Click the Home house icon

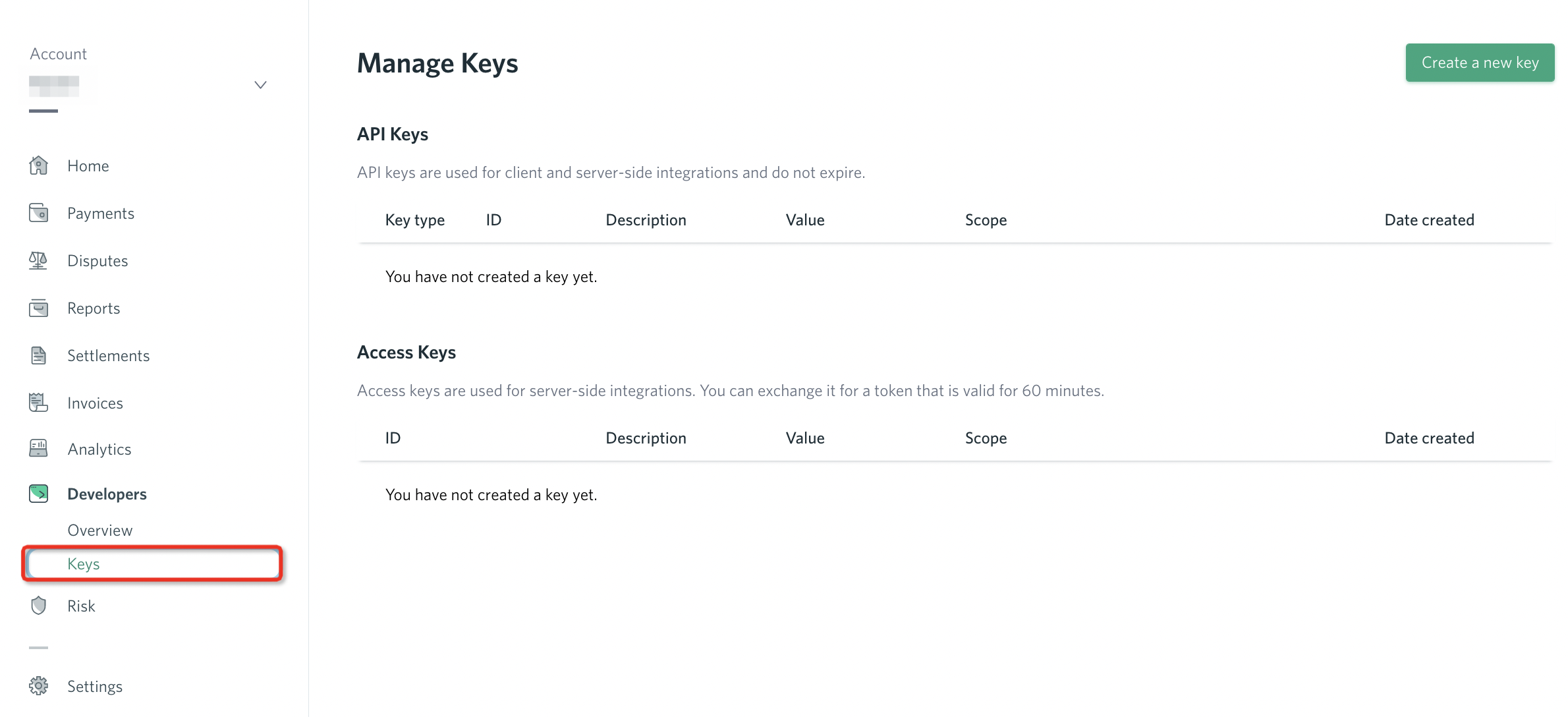[39, 165]
